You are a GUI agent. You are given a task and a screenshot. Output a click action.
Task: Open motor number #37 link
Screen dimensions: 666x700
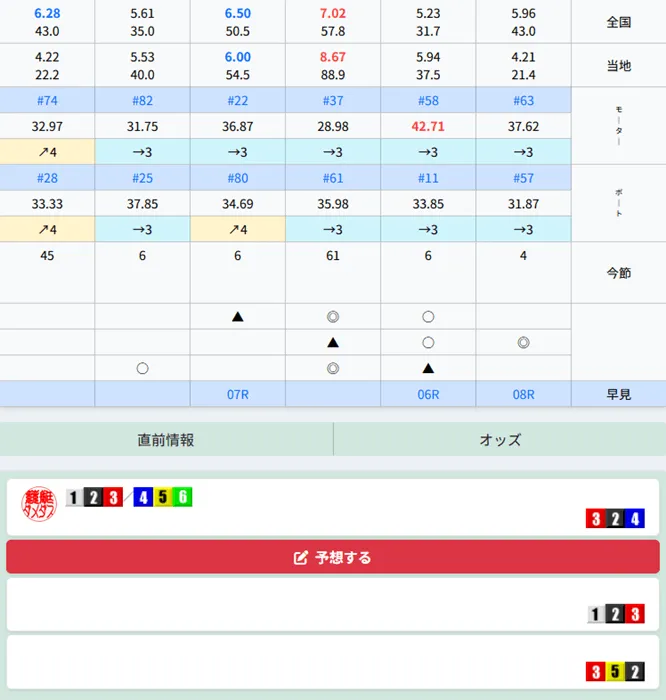pos(333,100)
